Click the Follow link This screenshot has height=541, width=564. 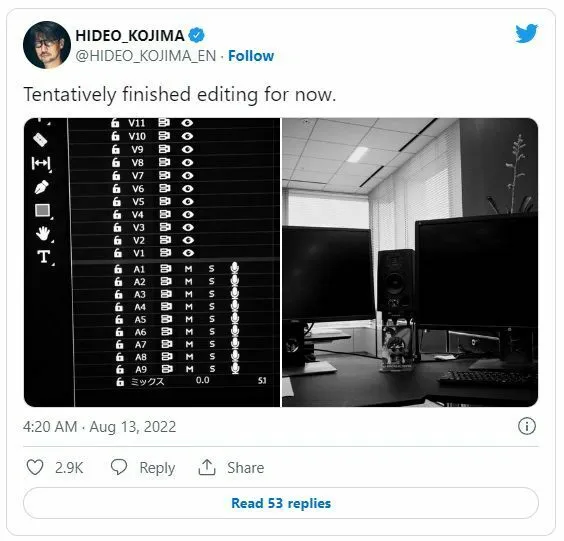click(251, 56)
